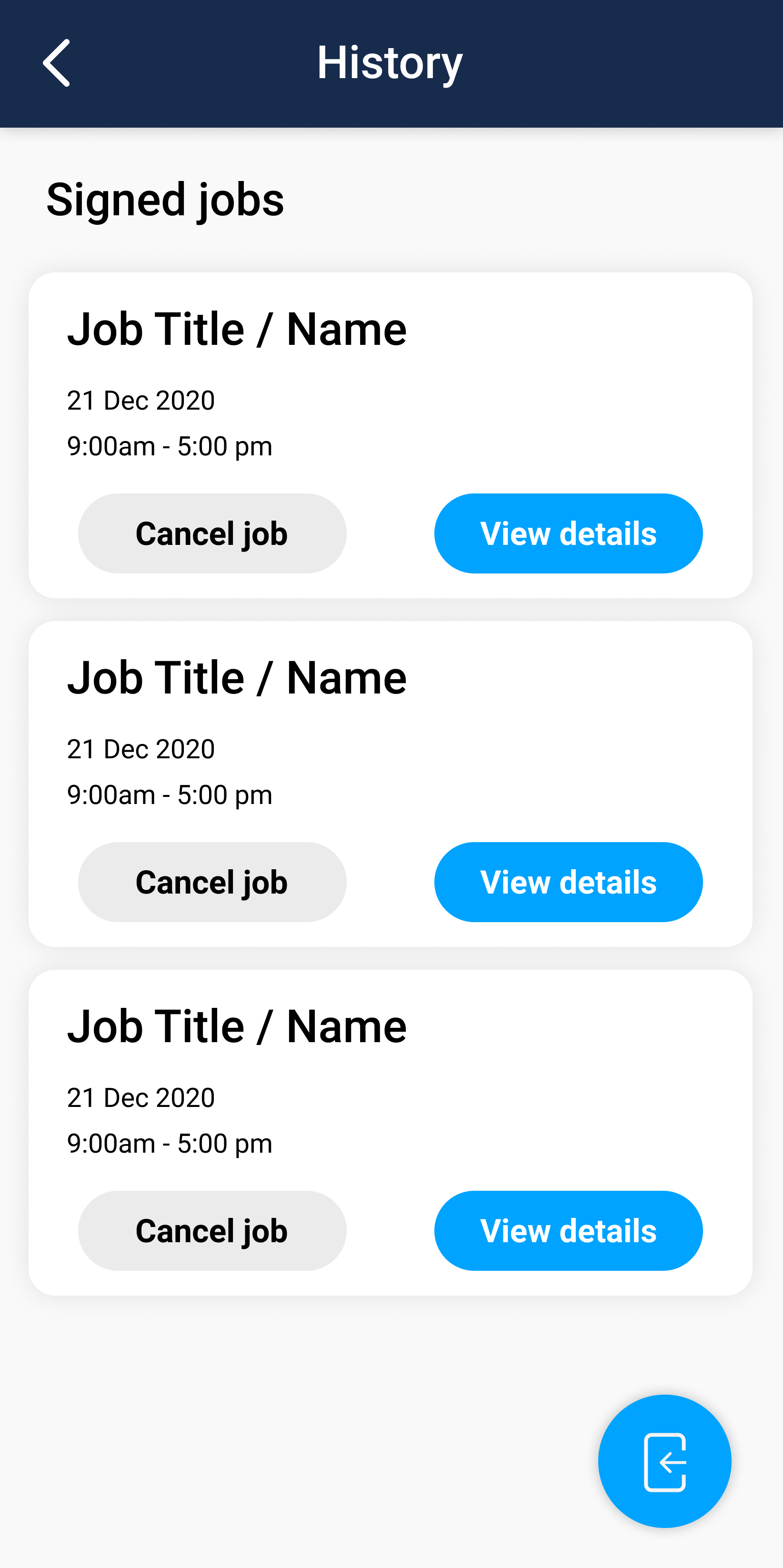Open View details on the second job
This screenshot has height=1568, width=783.
(x=568, y=882)
